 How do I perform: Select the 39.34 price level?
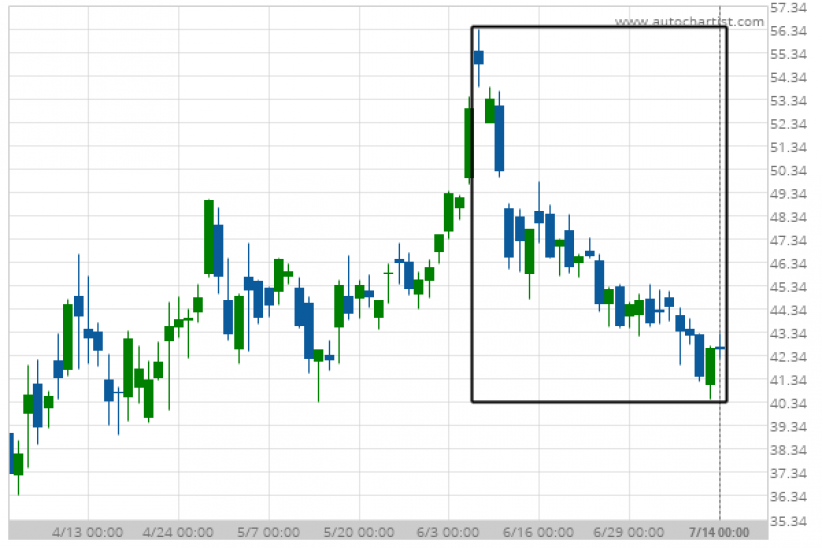click(788, 427)
